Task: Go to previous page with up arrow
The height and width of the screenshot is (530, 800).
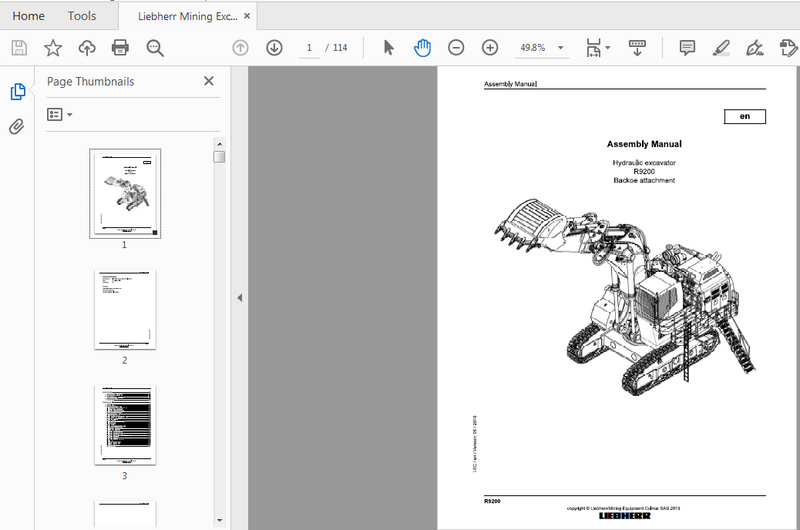Action: [240, 47]
